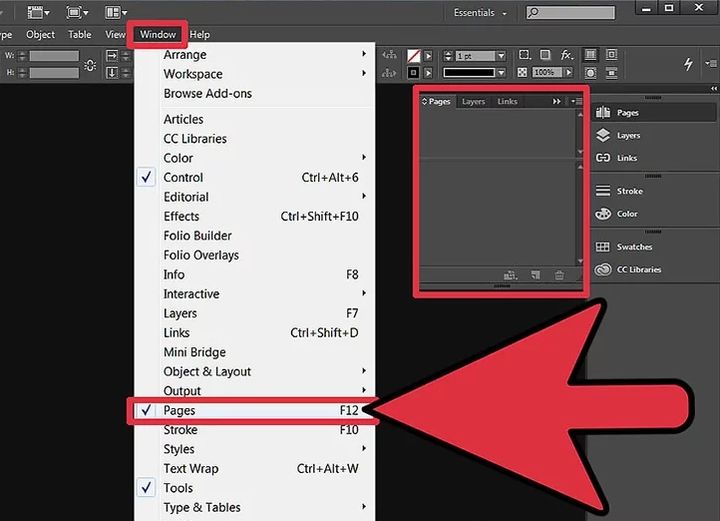720x521 pixels.
Task: Click the 1 pt stroke weight field
Action: coord(475,56)
